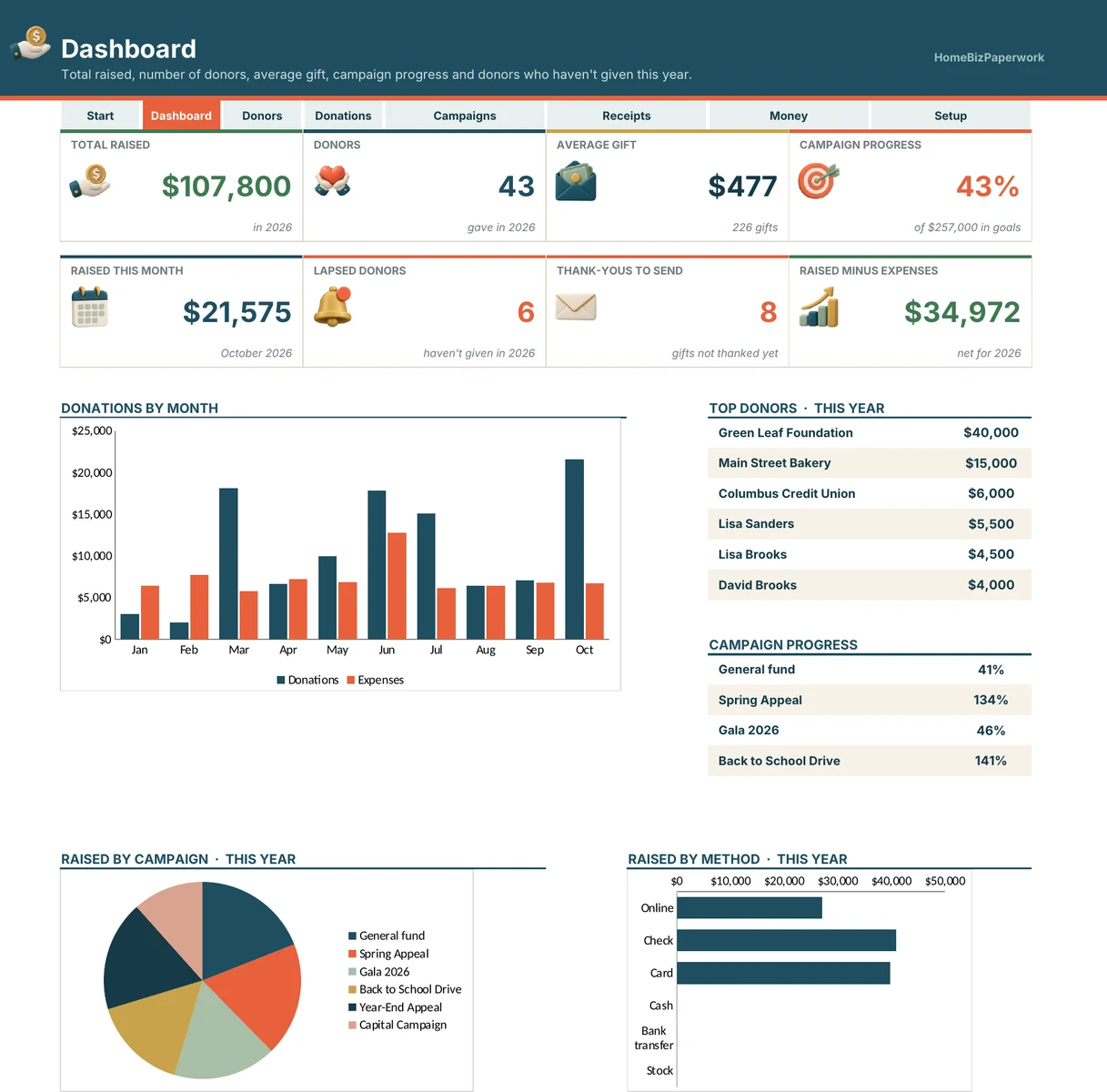Open the Start tab
Screen dimensions: 1107x1092
click(100, 116)
